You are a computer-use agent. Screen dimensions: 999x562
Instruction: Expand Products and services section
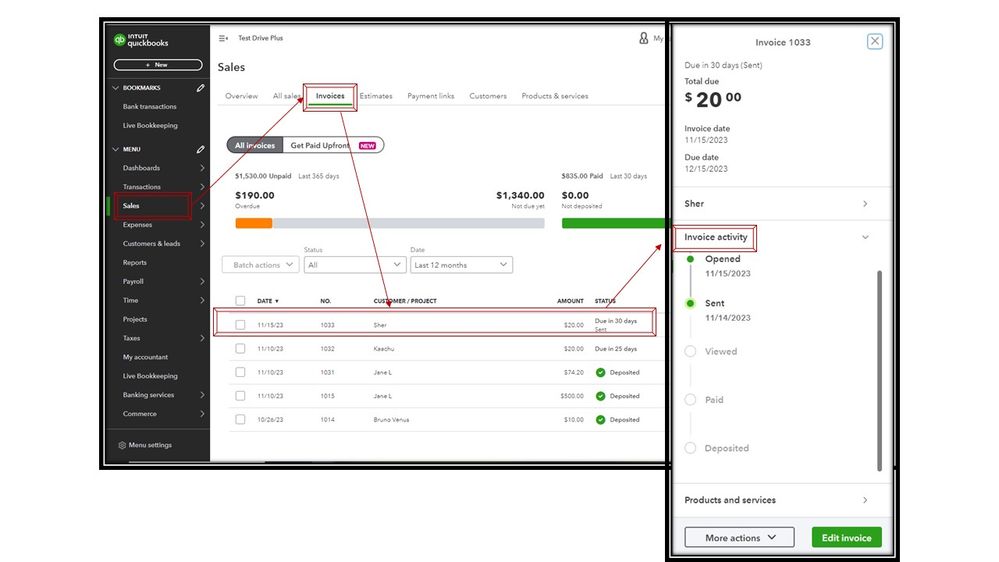pyautogui.click(x=865, y=500)
